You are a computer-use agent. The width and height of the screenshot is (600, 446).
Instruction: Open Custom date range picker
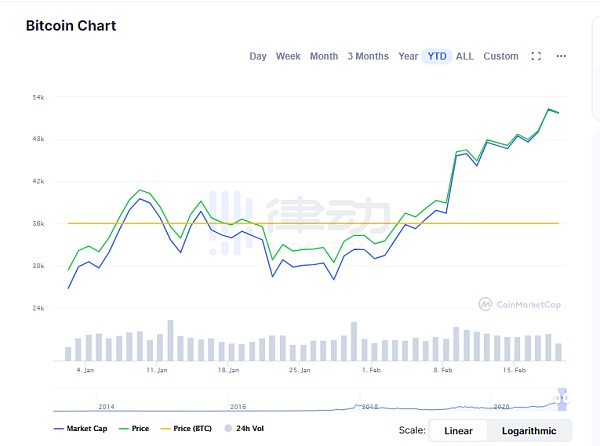coord(501,57)
